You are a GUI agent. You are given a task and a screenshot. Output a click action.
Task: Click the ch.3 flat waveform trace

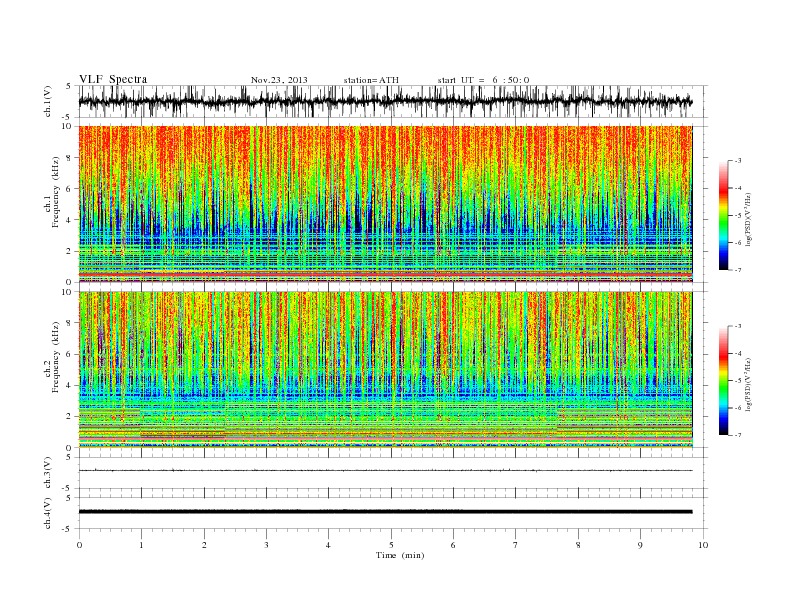[385, 471]
